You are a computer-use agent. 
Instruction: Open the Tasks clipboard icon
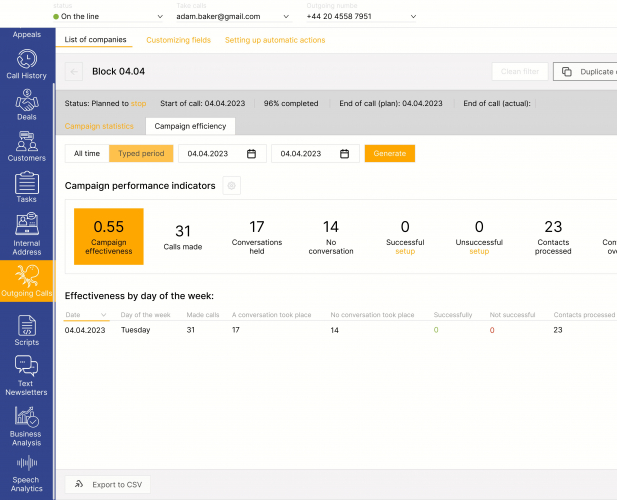coord(27,183)
